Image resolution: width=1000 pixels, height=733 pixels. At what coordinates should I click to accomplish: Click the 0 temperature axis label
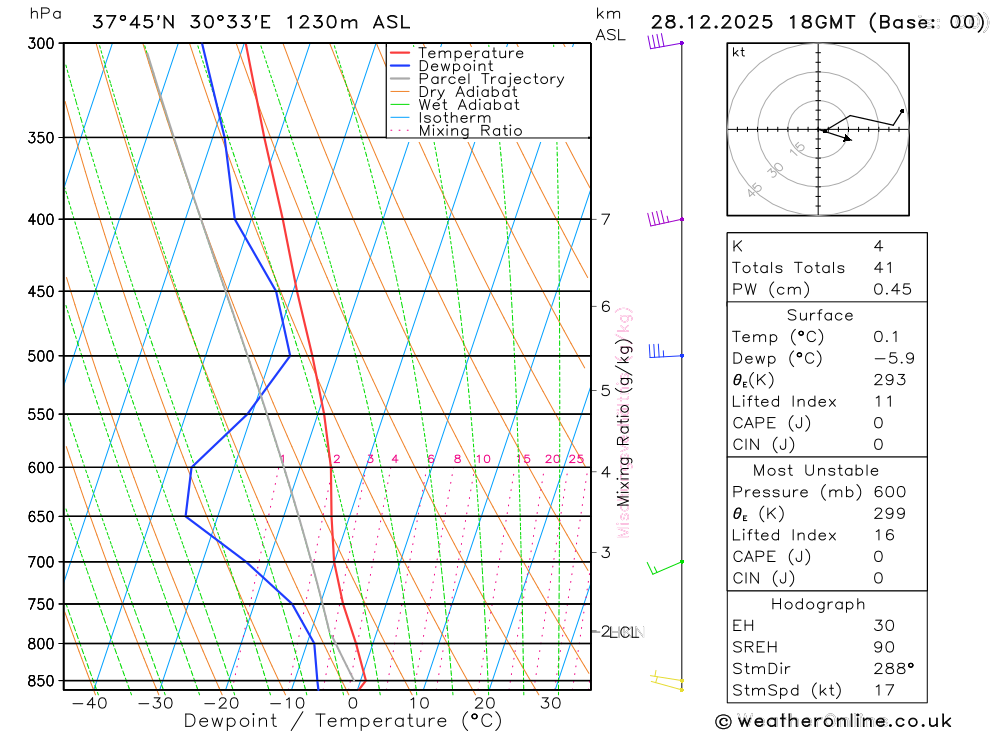coord(353,703)
